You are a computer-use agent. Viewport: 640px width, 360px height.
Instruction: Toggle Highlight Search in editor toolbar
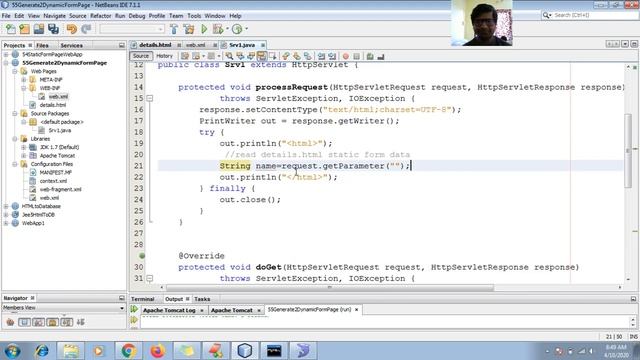coord(262,56)
